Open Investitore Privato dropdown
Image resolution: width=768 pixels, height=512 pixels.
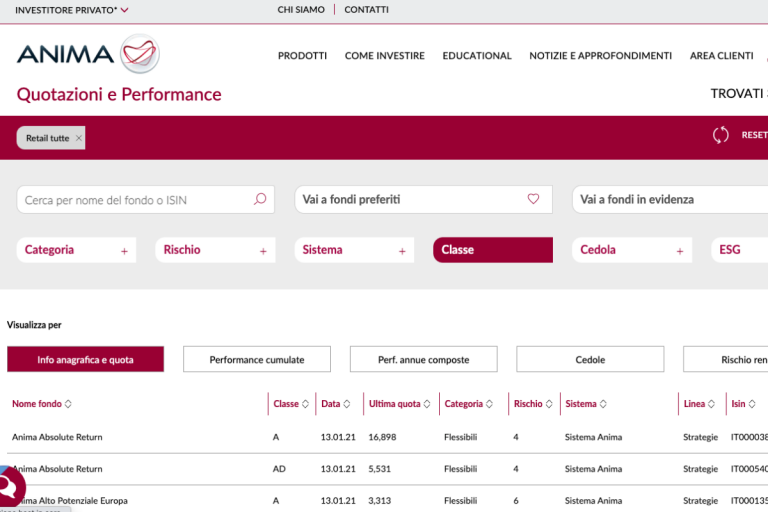tap(72, 10)
